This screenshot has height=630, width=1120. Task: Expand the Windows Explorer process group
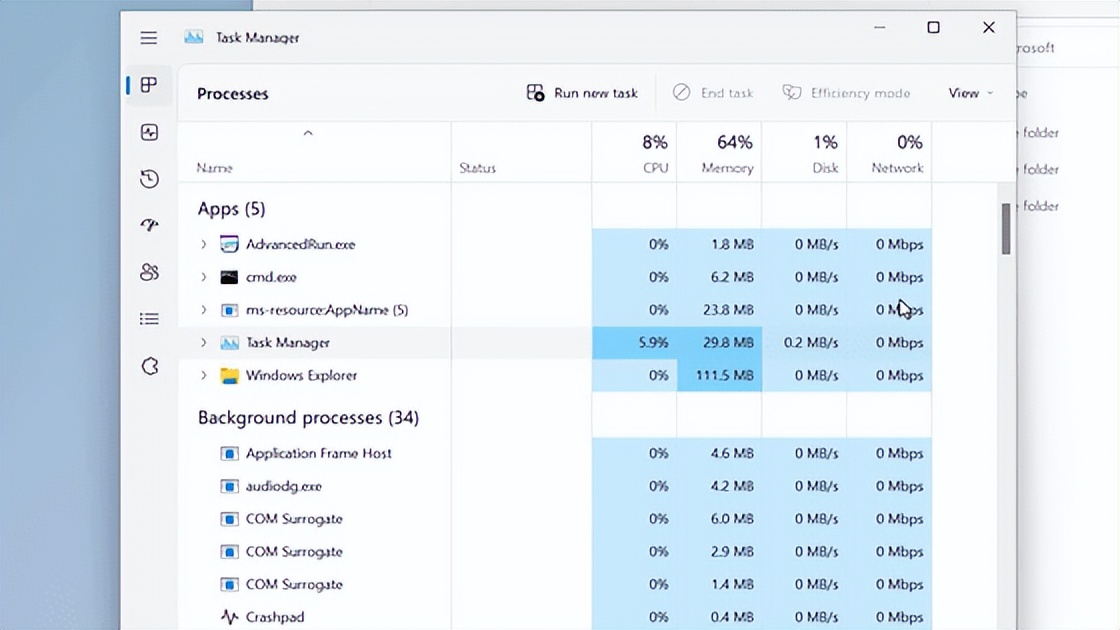[203, 376]
